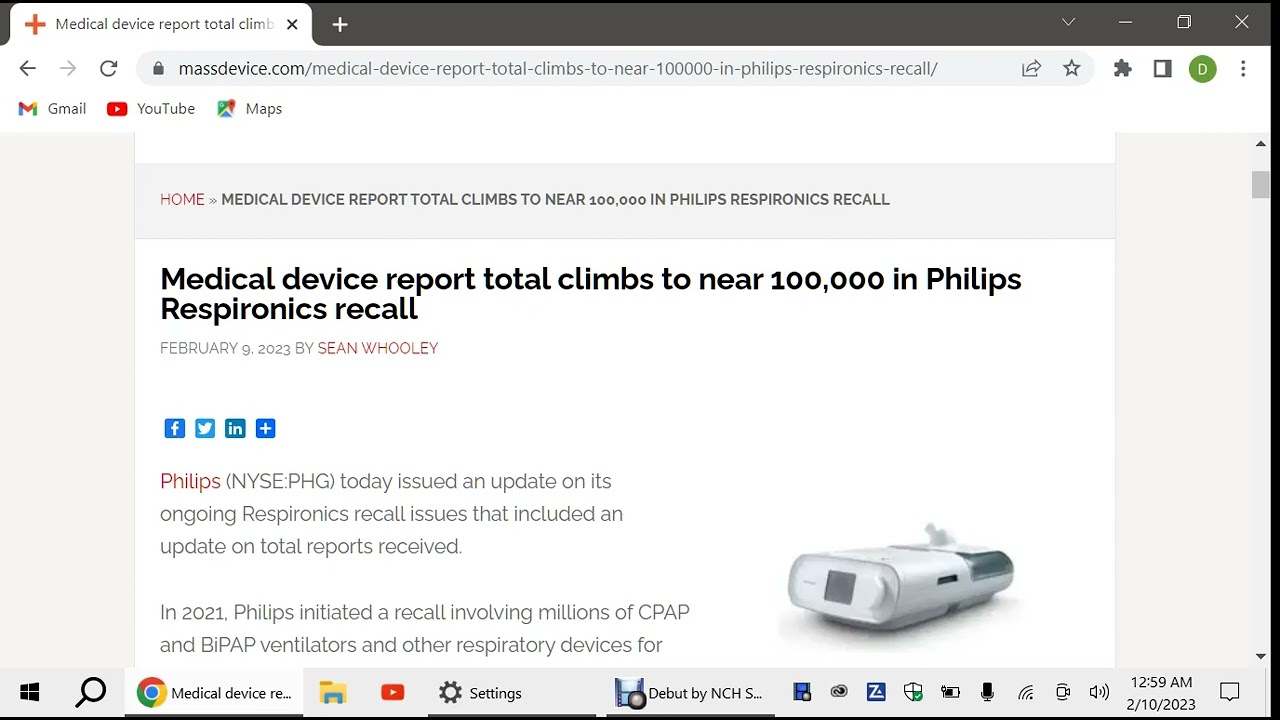Share the article on Facebook
Image resolution: width=1280 pixels, height=720 pixels.
(175, 428)
